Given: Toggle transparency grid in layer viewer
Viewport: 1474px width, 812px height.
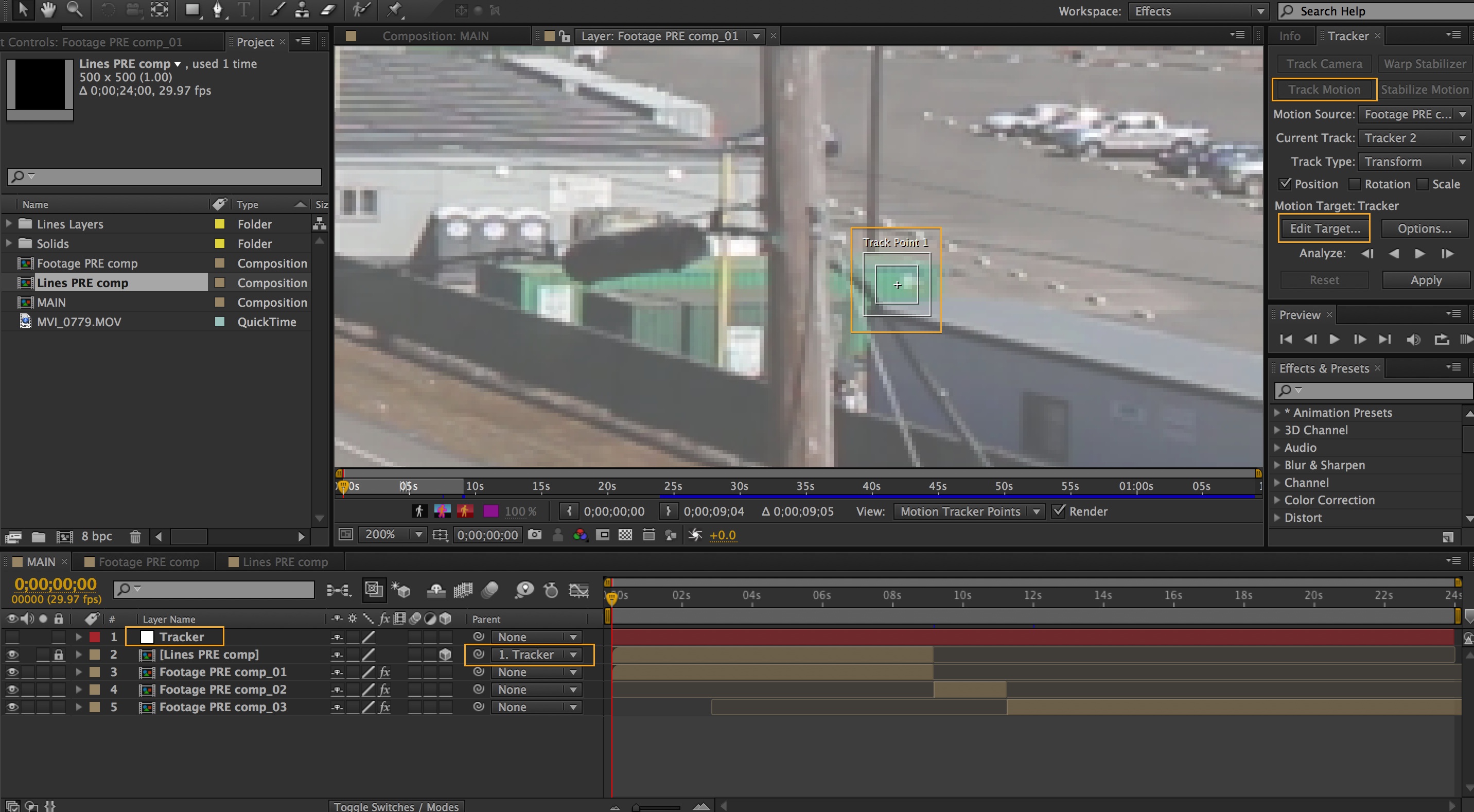Looking at the screenshot, I should coord(625,535).
